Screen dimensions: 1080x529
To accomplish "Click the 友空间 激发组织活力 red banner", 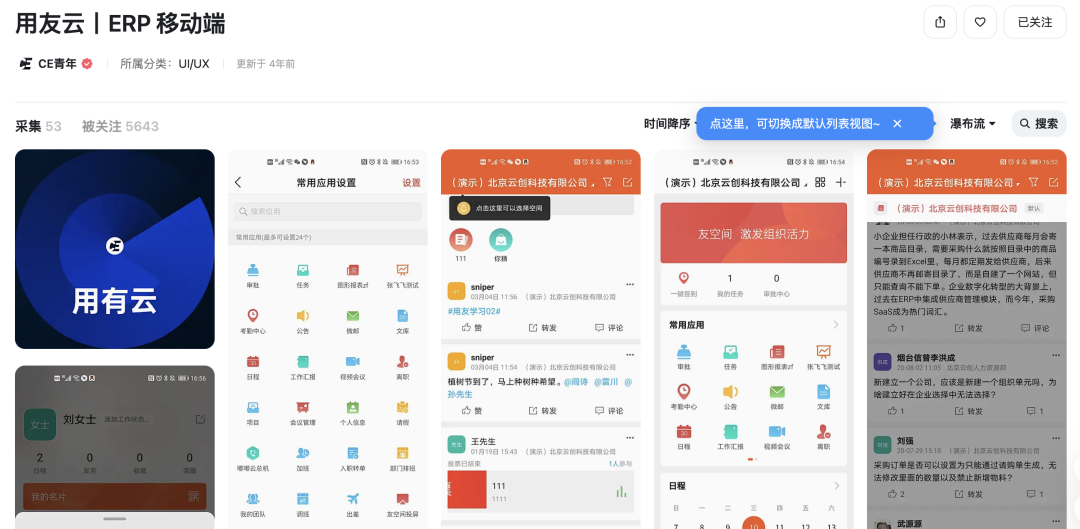I will [x=754, y=233].
